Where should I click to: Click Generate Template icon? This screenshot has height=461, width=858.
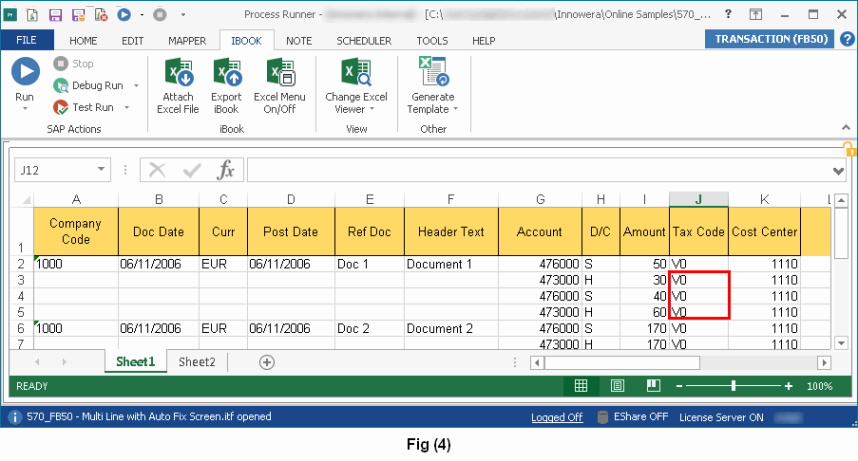click(433, 72)
